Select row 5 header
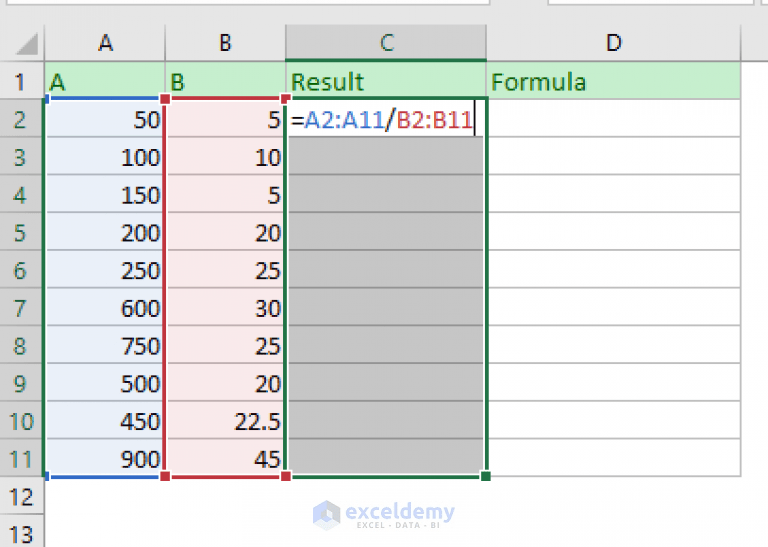768x547 pixels. tap(22, 232)
